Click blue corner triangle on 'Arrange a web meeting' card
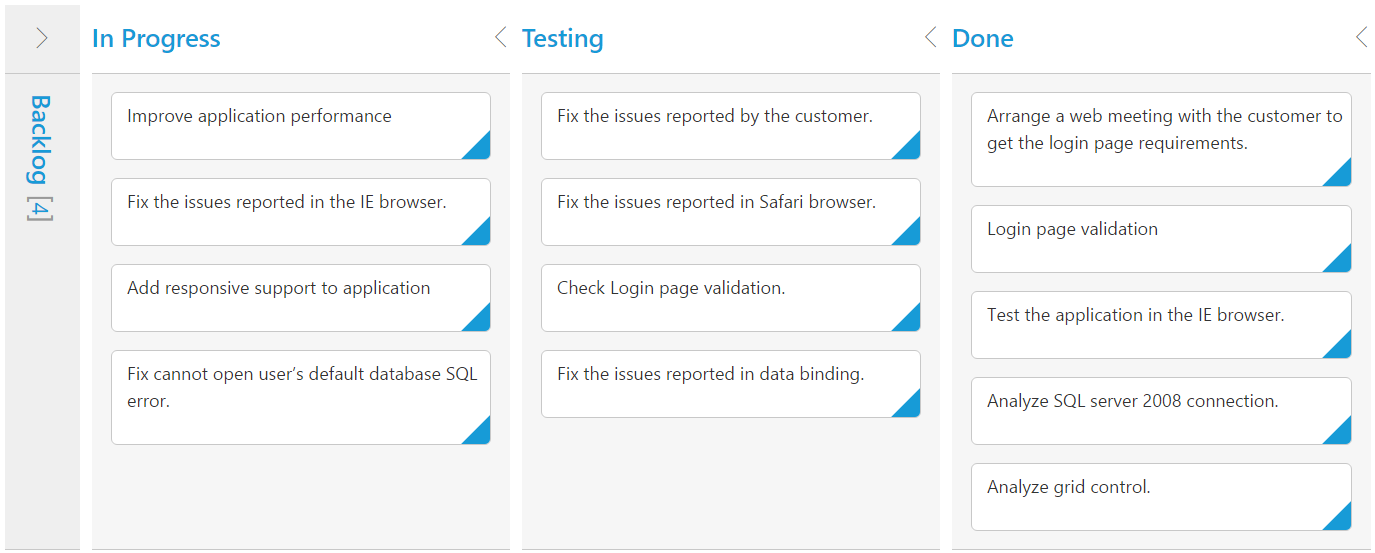1375x553 pixels. click(x=1341, y=176)
